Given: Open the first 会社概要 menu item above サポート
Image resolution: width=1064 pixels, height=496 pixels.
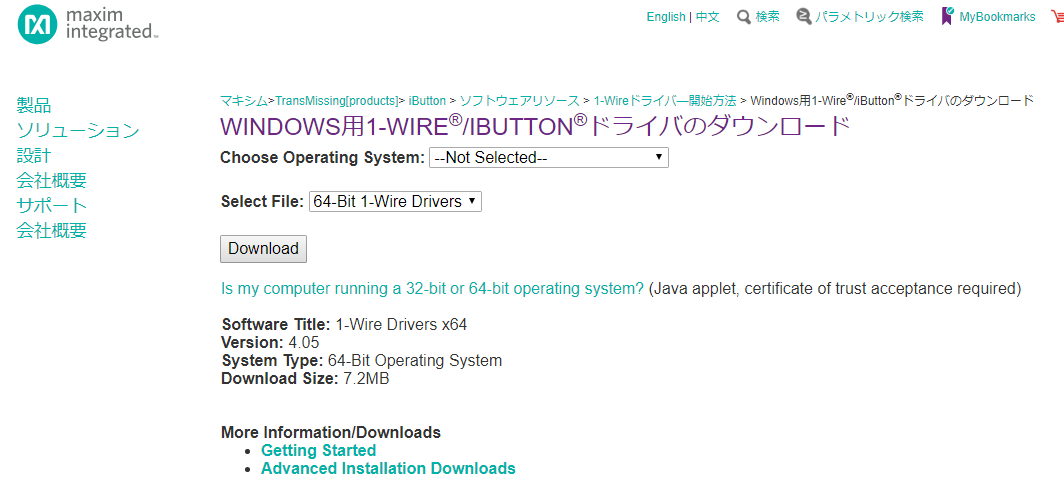Looking at the screenshot, I should point(52,180).
